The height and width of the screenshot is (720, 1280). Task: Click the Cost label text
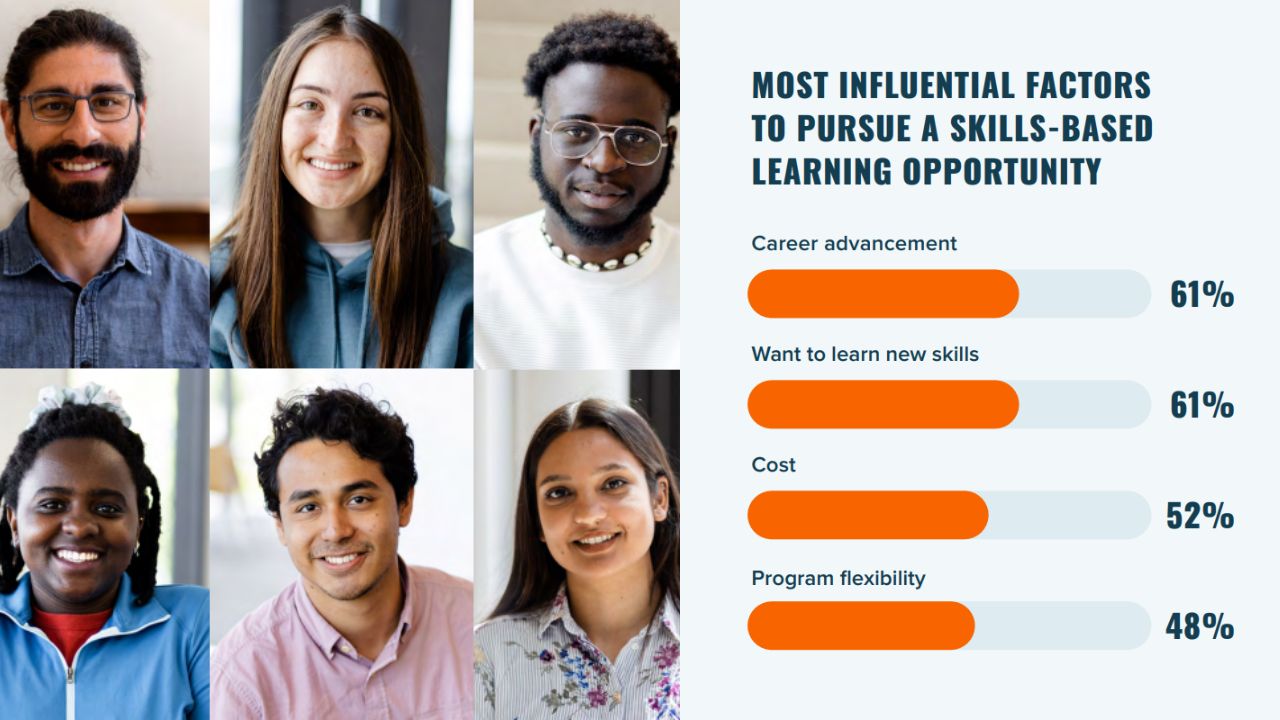pyautogui.click(x=773, y=465)
